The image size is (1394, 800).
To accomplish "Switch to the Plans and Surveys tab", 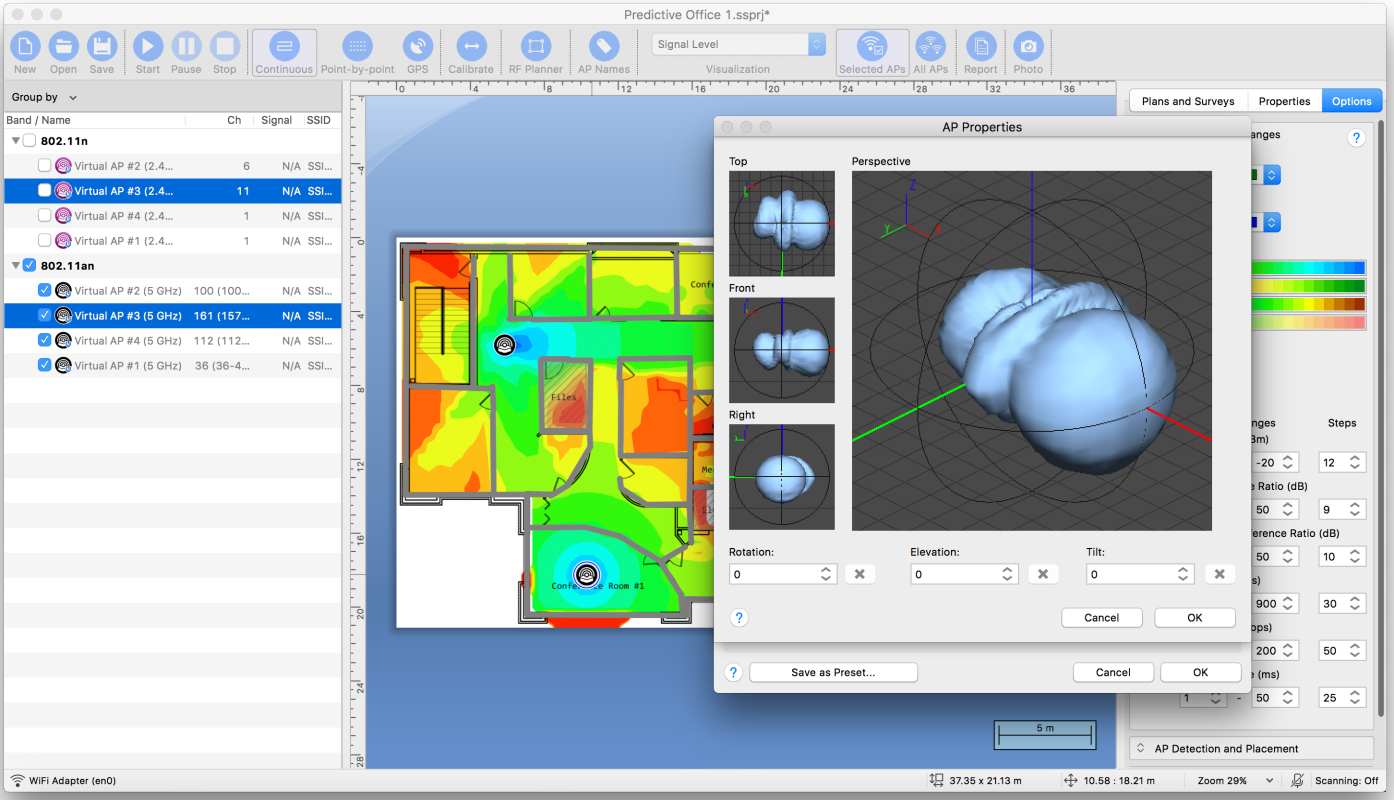I will pos(1187,100).
